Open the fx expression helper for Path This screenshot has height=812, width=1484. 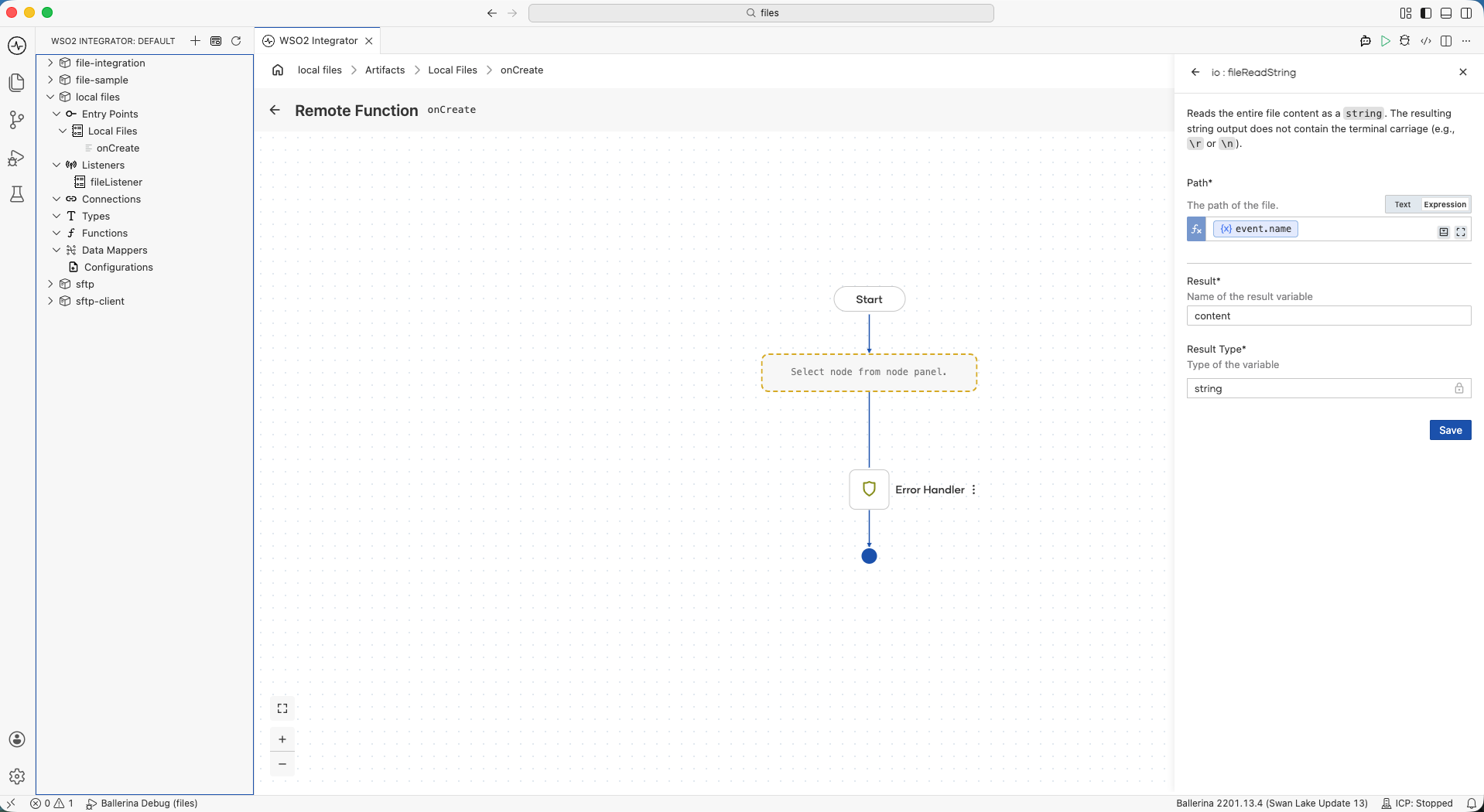(x=1196, y=229)
